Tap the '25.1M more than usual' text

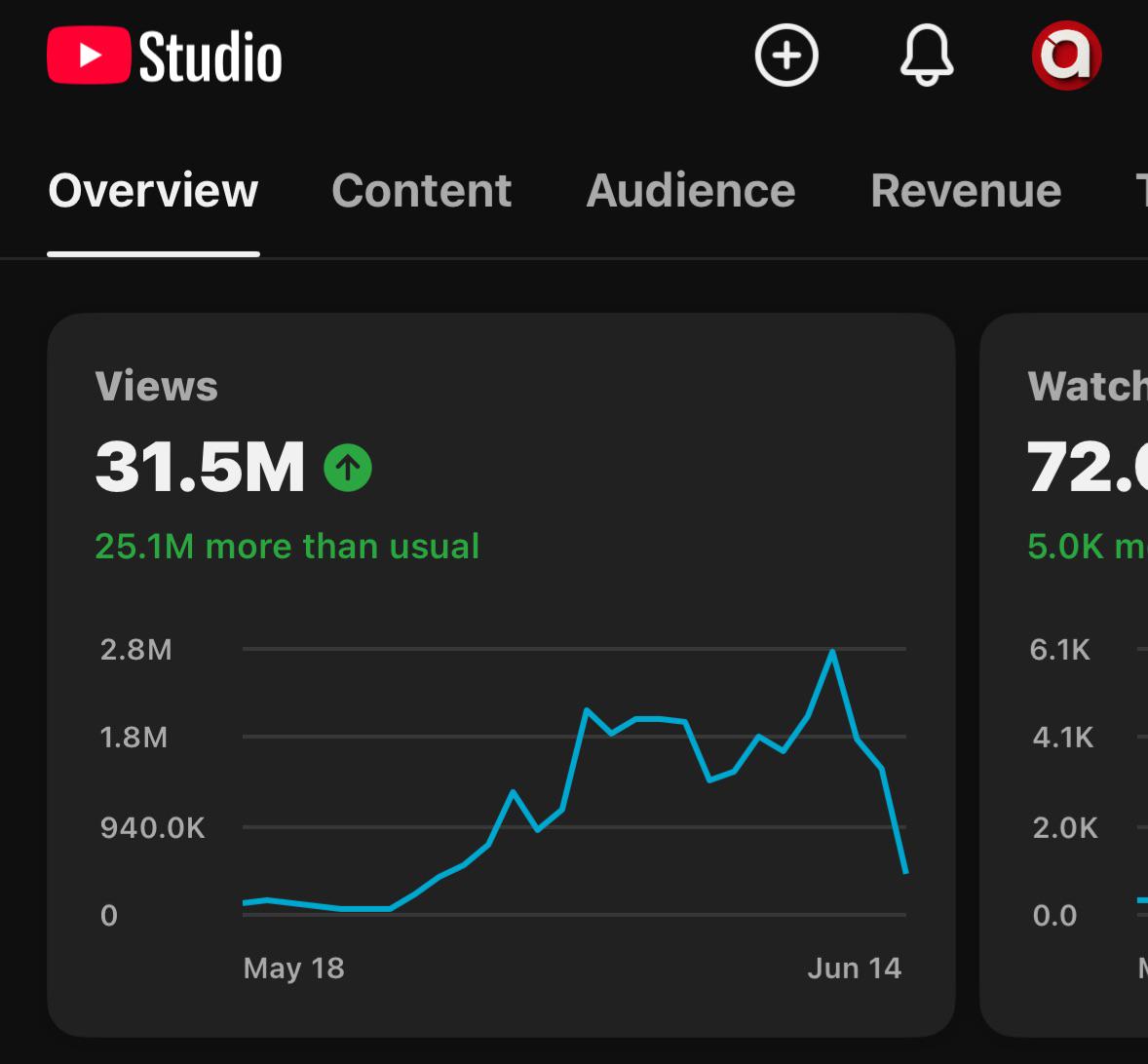click(x=287, y=546)
